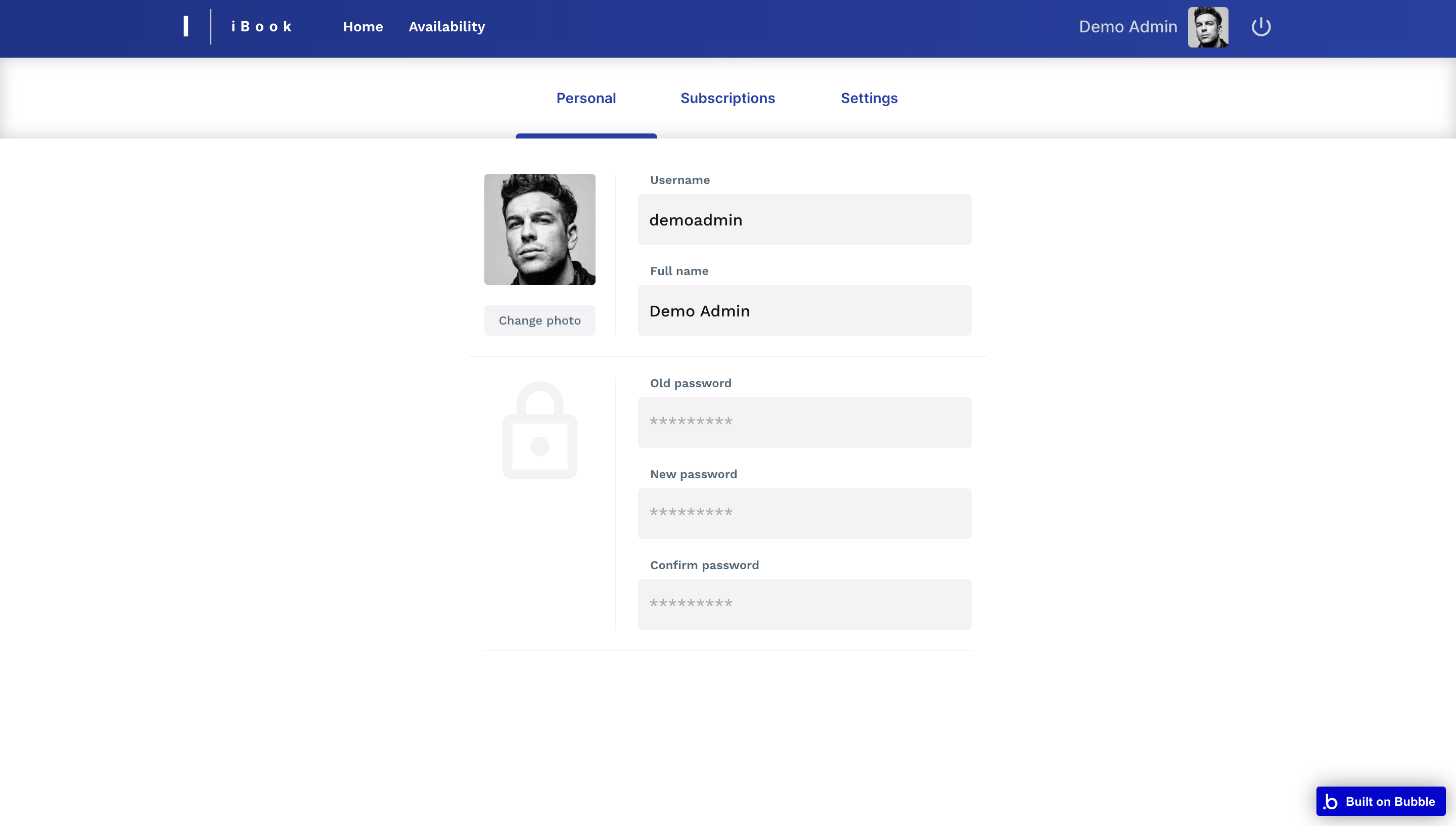The height and width of the screenshot is (826, 1456).
Task: Click the iBook logo mark
Action: [x=186, y=27]
